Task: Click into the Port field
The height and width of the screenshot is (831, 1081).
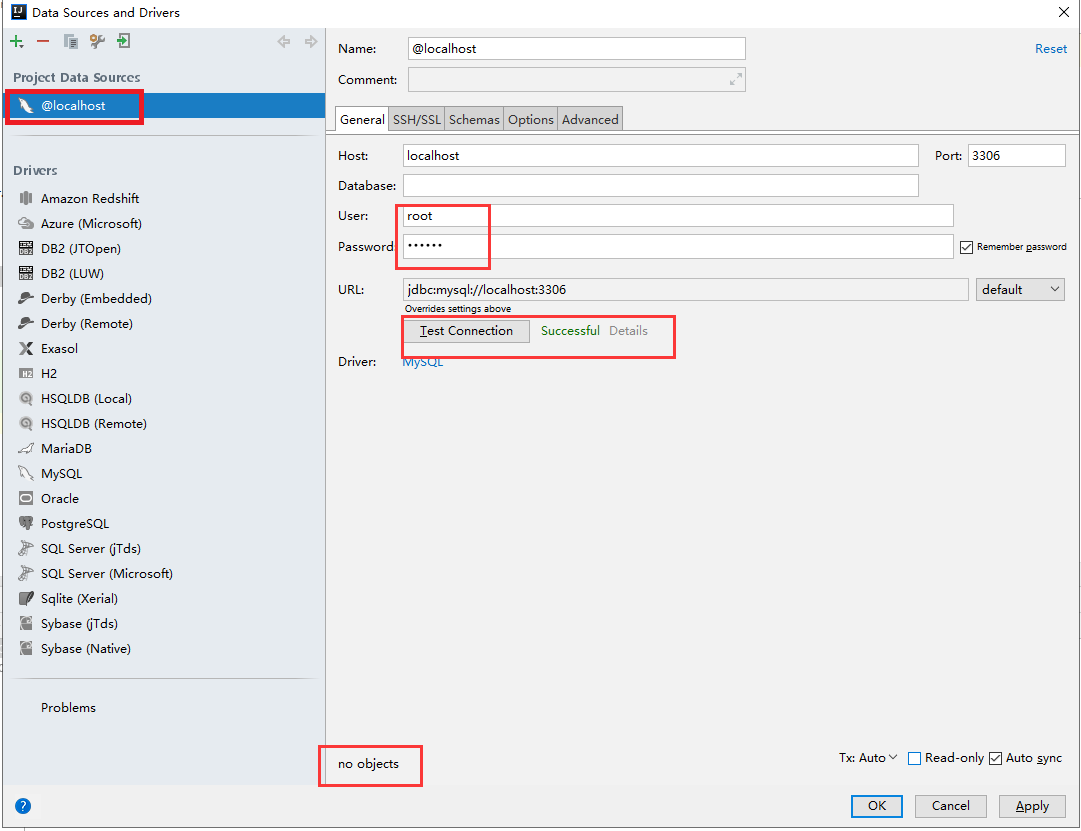Action: (x=1016, y=156)
